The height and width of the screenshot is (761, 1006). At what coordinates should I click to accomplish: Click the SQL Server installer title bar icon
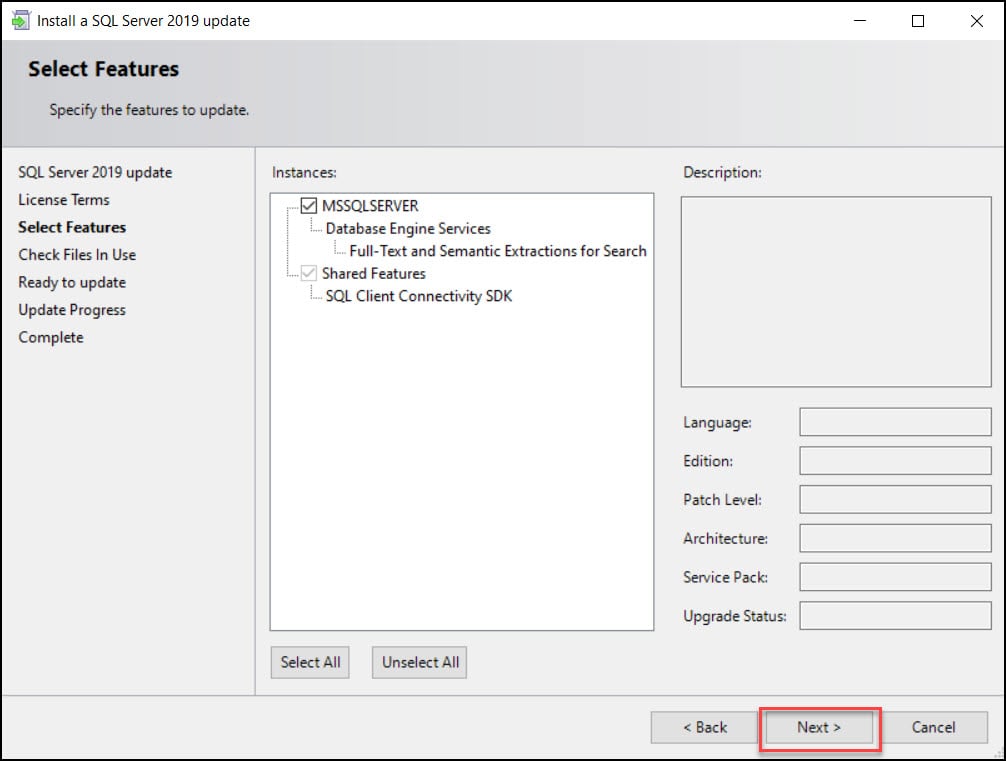pyautogui.click(x=21, y=21)
